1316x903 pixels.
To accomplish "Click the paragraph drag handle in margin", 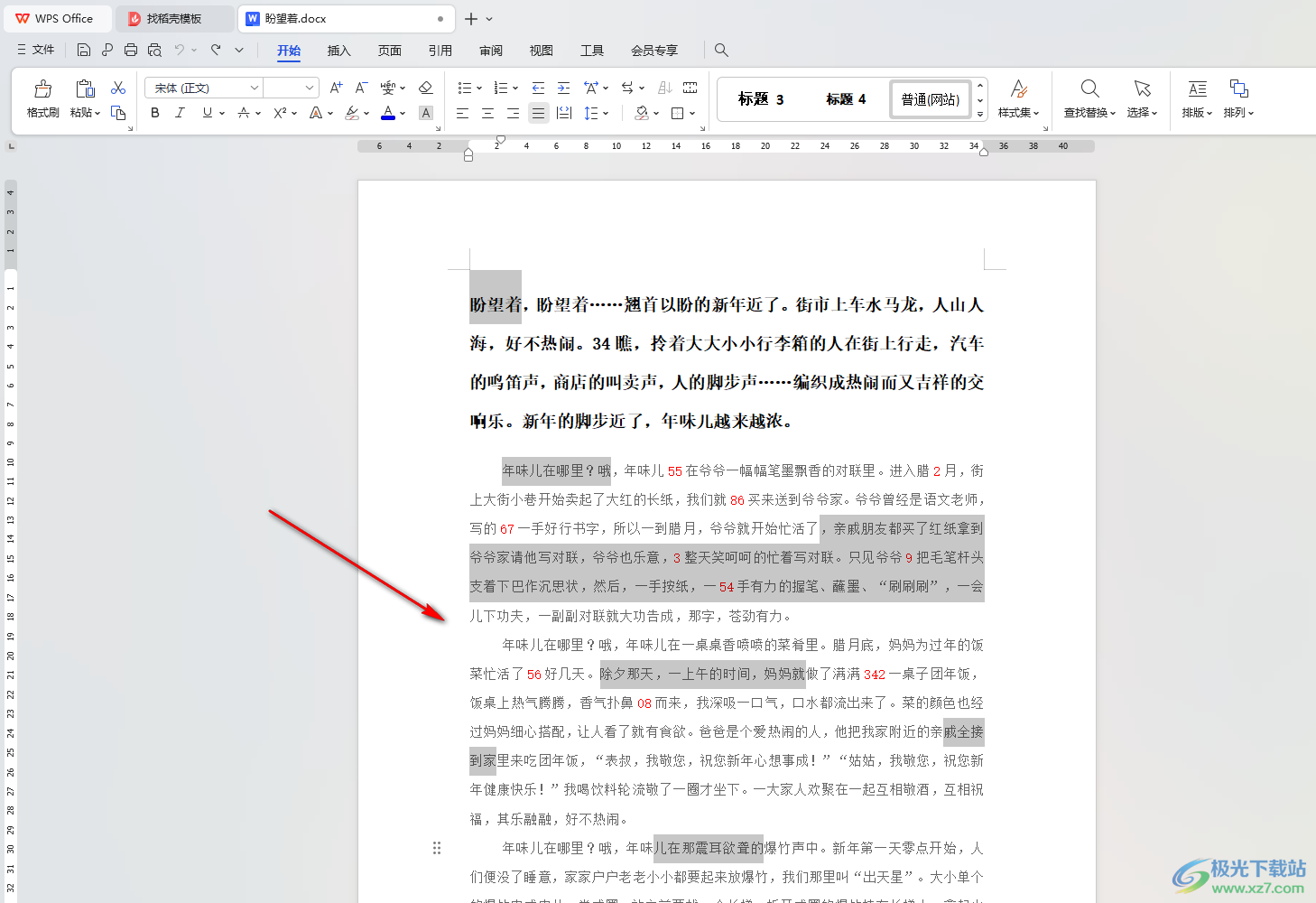I will pos(437,848).
